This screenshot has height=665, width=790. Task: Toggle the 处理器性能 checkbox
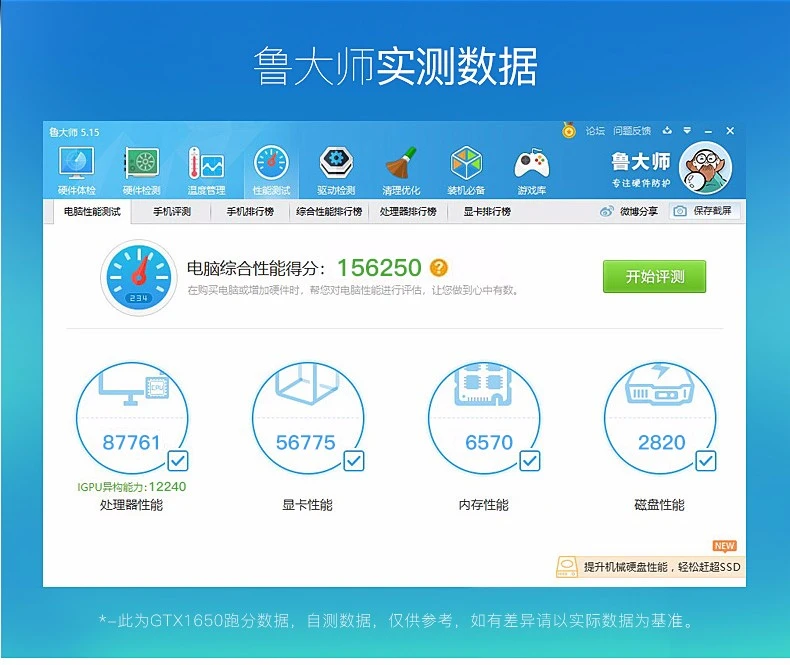(x=178, y=460)
